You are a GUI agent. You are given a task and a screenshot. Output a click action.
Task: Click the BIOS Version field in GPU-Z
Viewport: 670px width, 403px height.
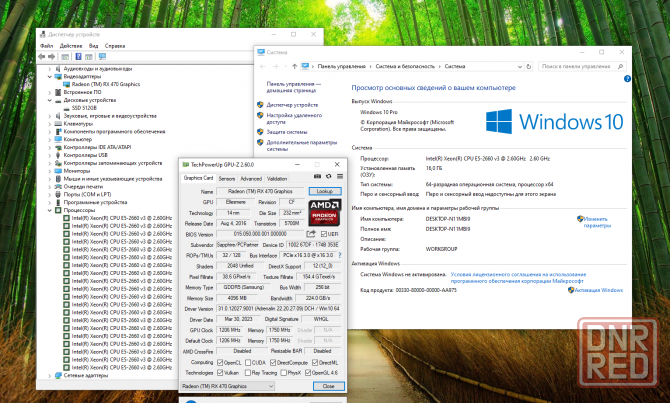point(260,234)
